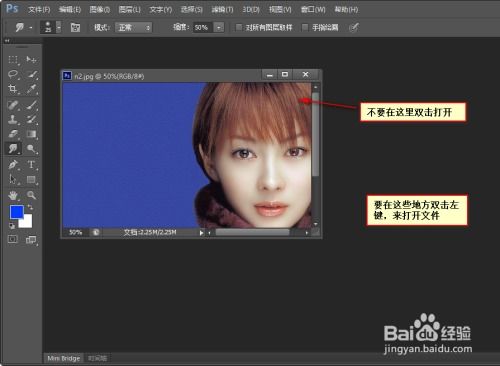Collapse the toolbox with double-arrow
Viewport: 500px width, 366px height.
tap(7, 41)
